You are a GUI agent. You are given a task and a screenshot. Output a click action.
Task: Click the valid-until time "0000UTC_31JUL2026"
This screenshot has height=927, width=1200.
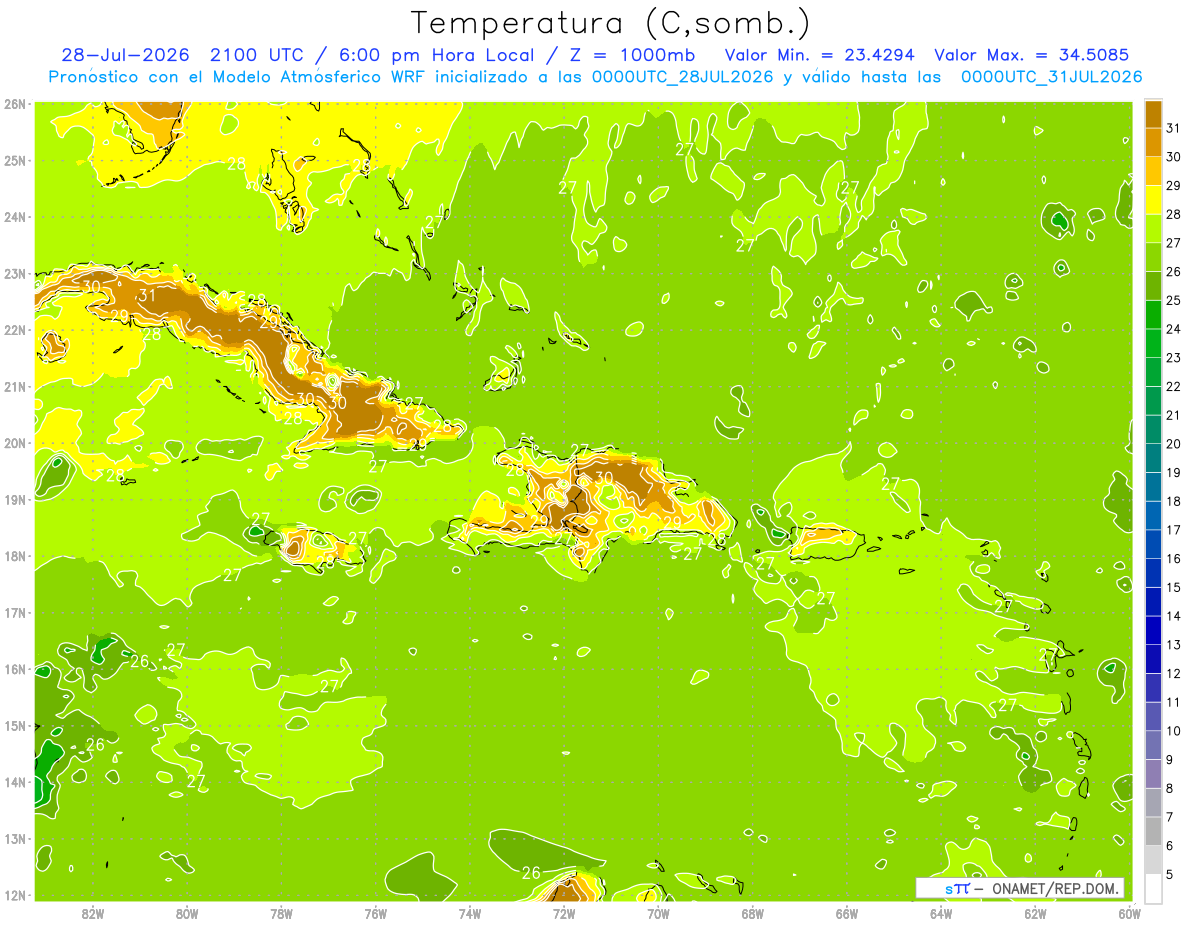(x=1051, y=77)
